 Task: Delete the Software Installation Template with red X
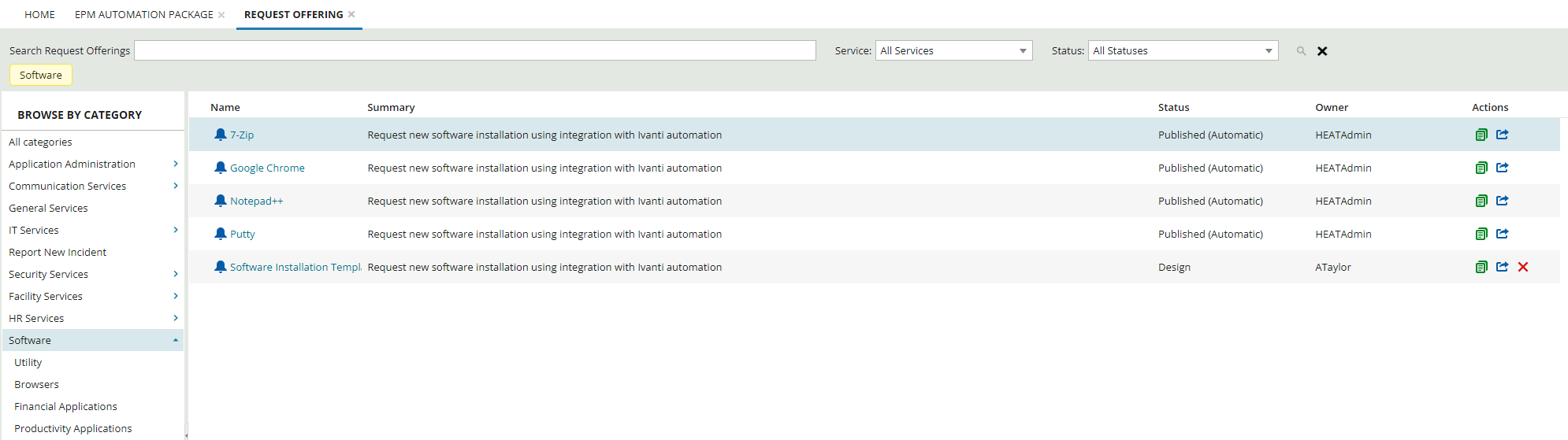click(1523, 267)
